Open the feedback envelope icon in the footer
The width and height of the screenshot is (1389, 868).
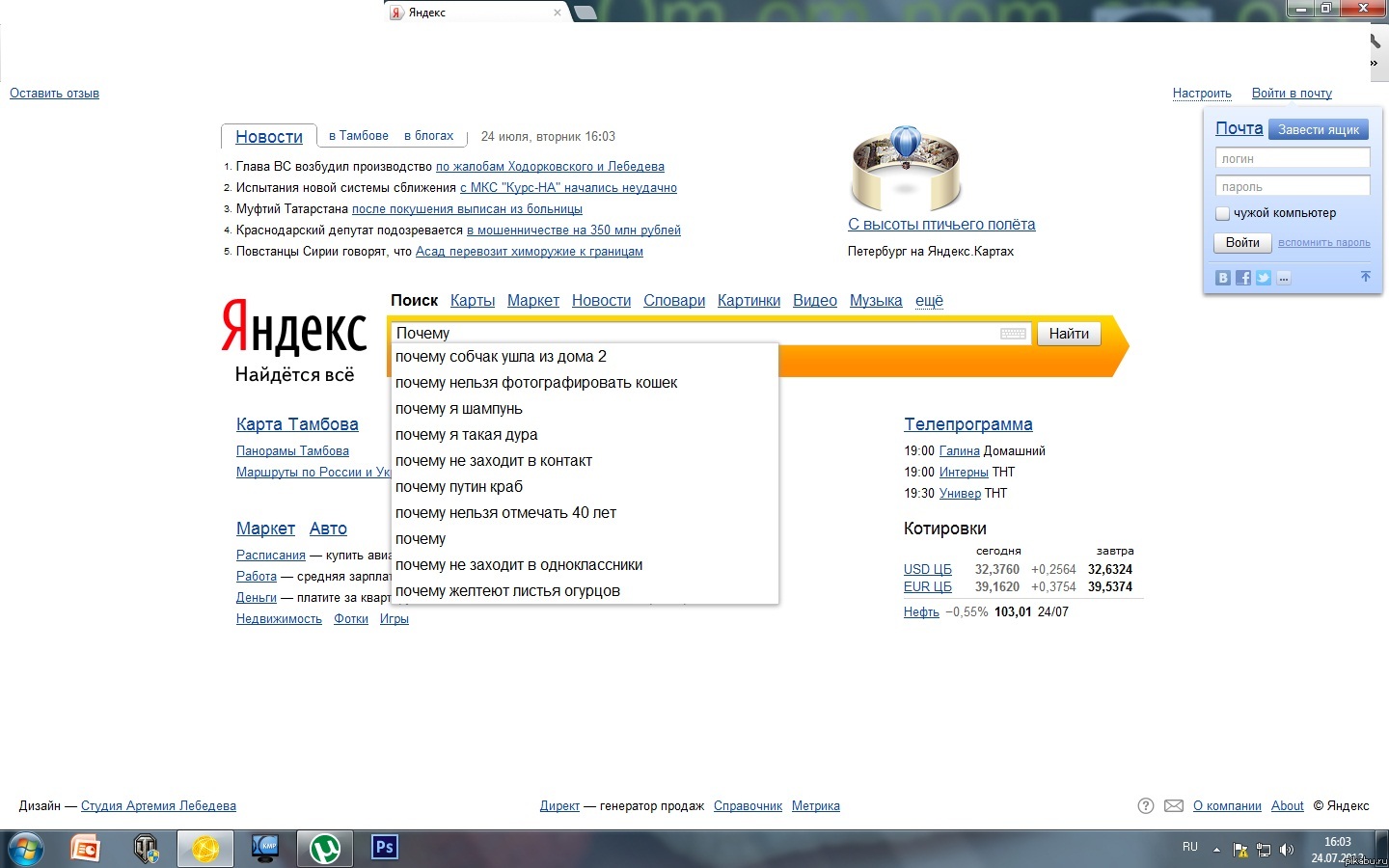1174,806
